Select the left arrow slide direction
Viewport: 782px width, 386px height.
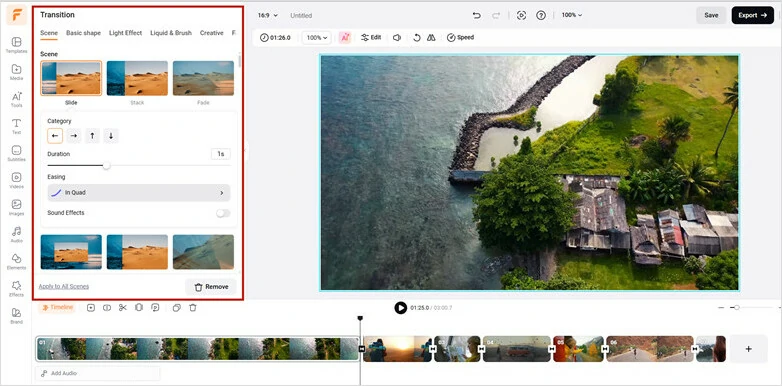pos(55,136)
